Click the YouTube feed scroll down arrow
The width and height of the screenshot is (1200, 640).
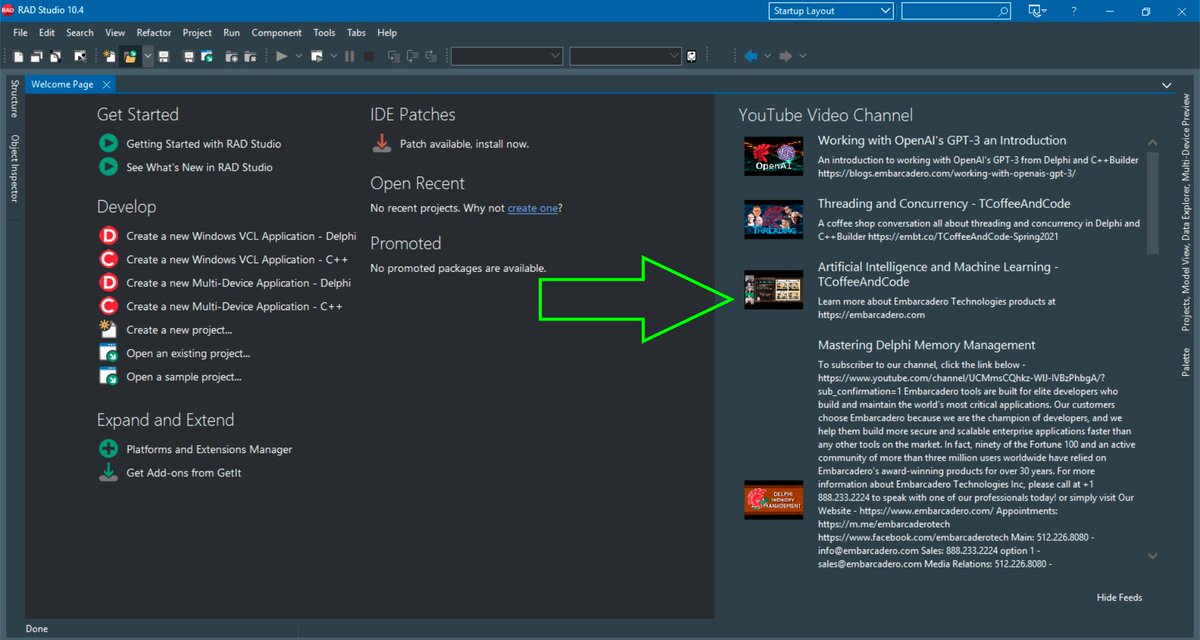(1152, 556)
